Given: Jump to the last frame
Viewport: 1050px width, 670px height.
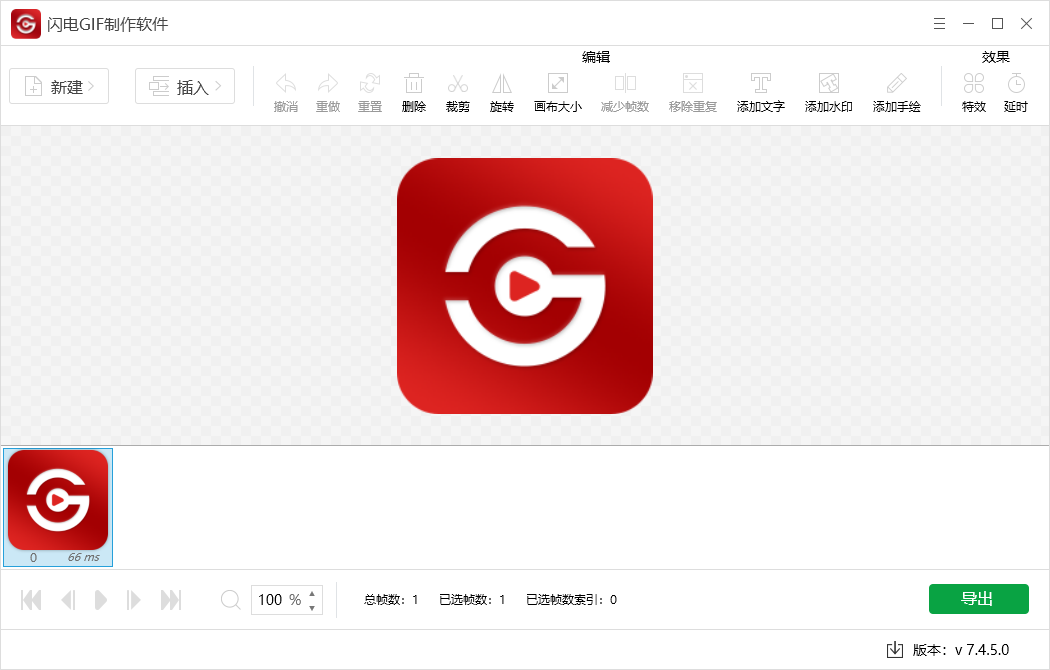Looking at the screenshot, I should [171, 600].
